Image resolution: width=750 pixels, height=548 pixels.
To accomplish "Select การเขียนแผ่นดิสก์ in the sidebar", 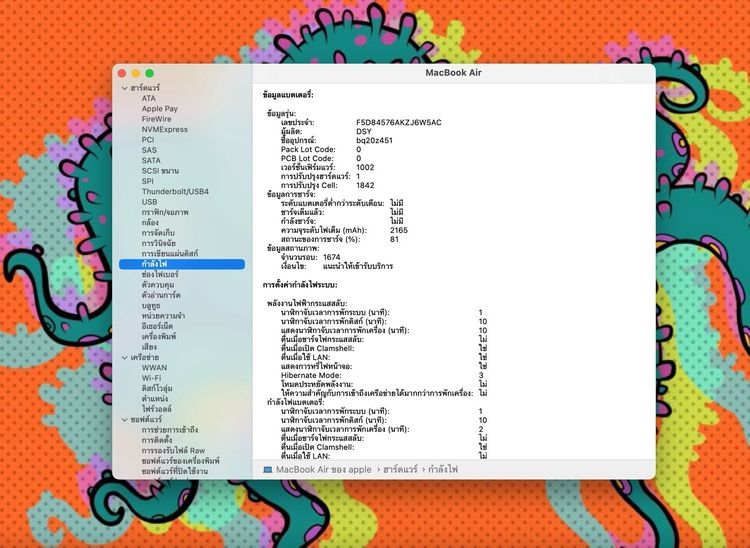I will click(170, 253).
